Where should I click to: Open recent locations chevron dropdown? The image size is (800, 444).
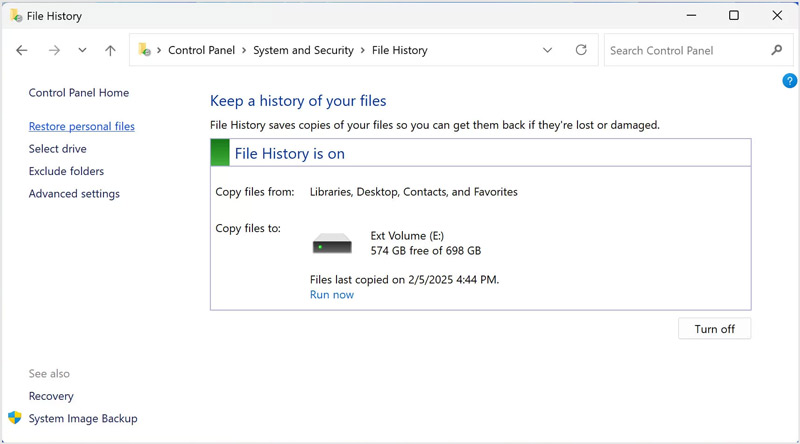(x=82, y=50)
